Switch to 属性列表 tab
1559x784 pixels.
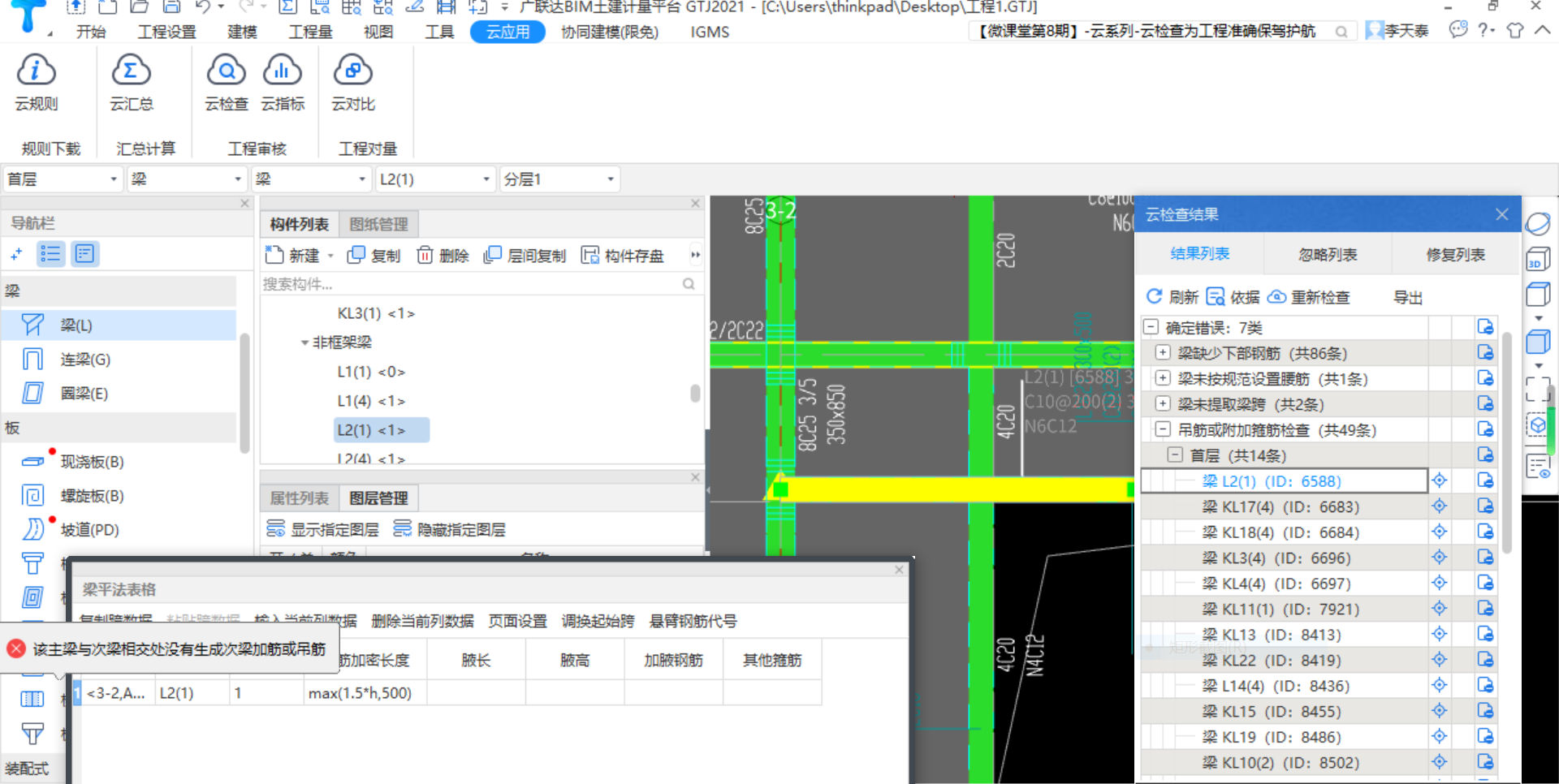(x=300, y=498)
